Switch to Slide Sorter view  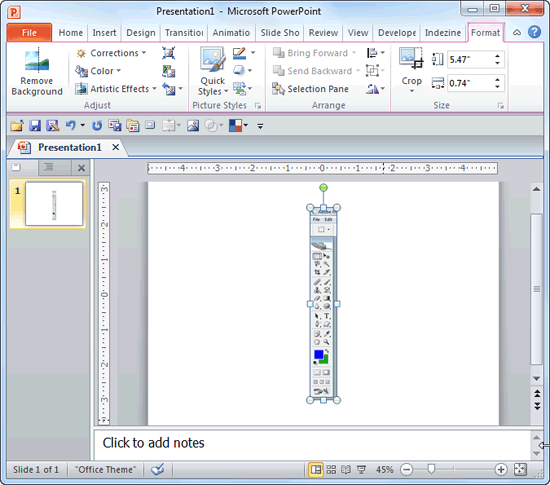click(x=331, y=469)
